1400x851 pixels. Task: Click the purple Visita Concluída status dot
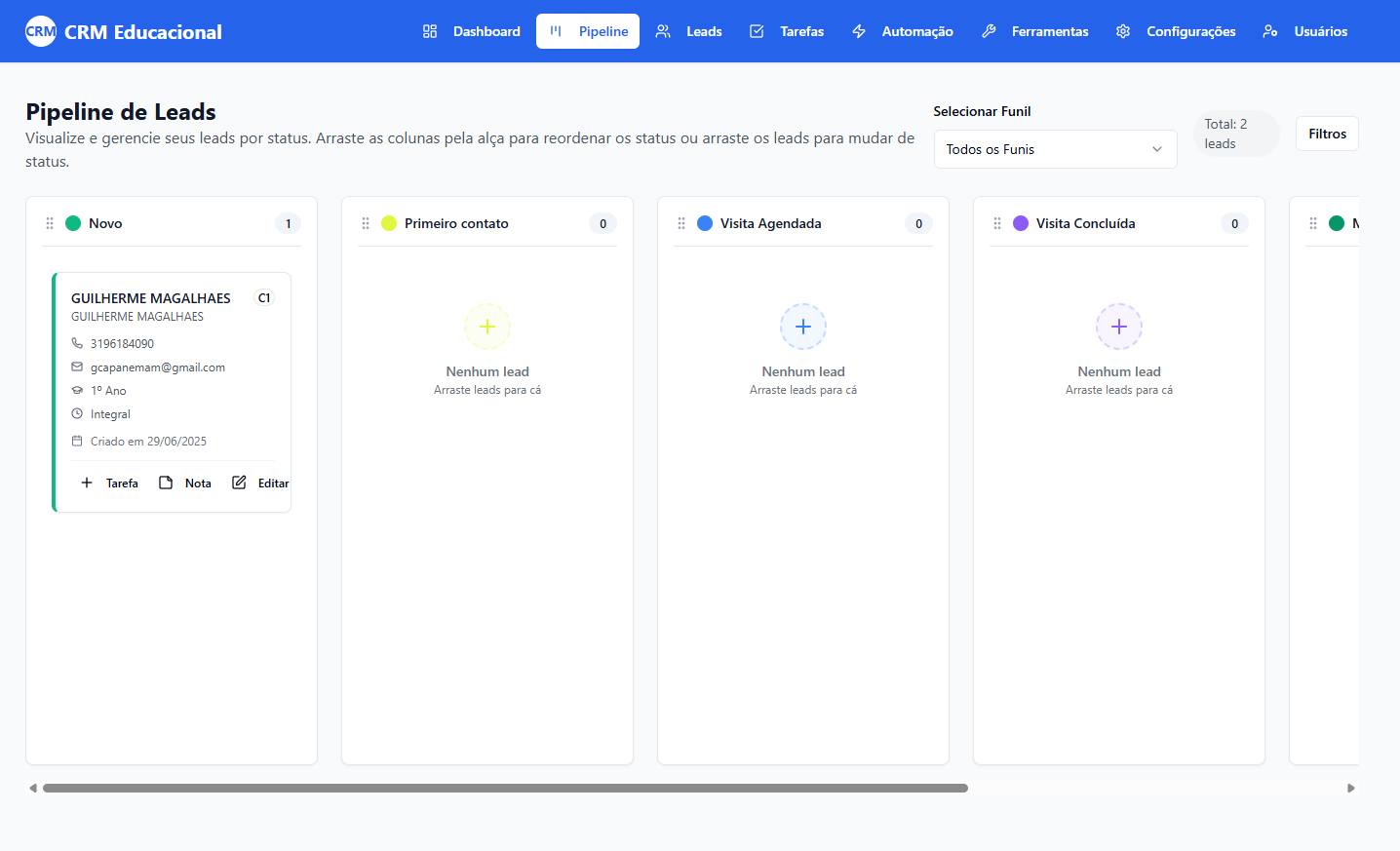pyautogui.click(x=1021, y=223)
